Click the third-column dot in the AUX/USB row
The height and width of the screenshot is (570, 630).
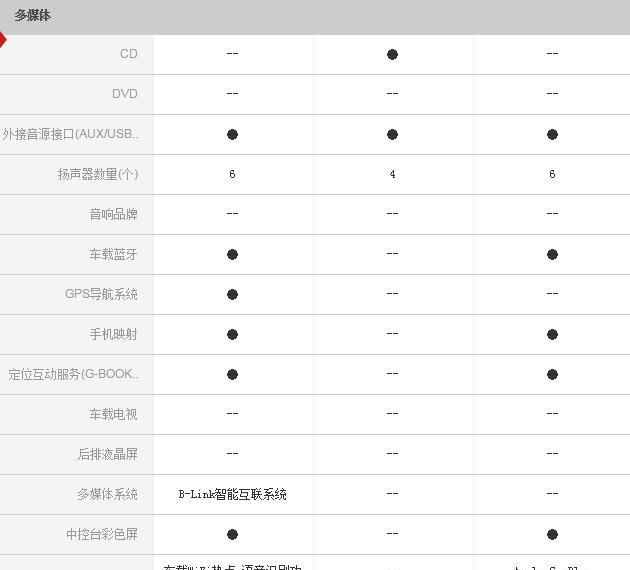[x=552, y=135]
